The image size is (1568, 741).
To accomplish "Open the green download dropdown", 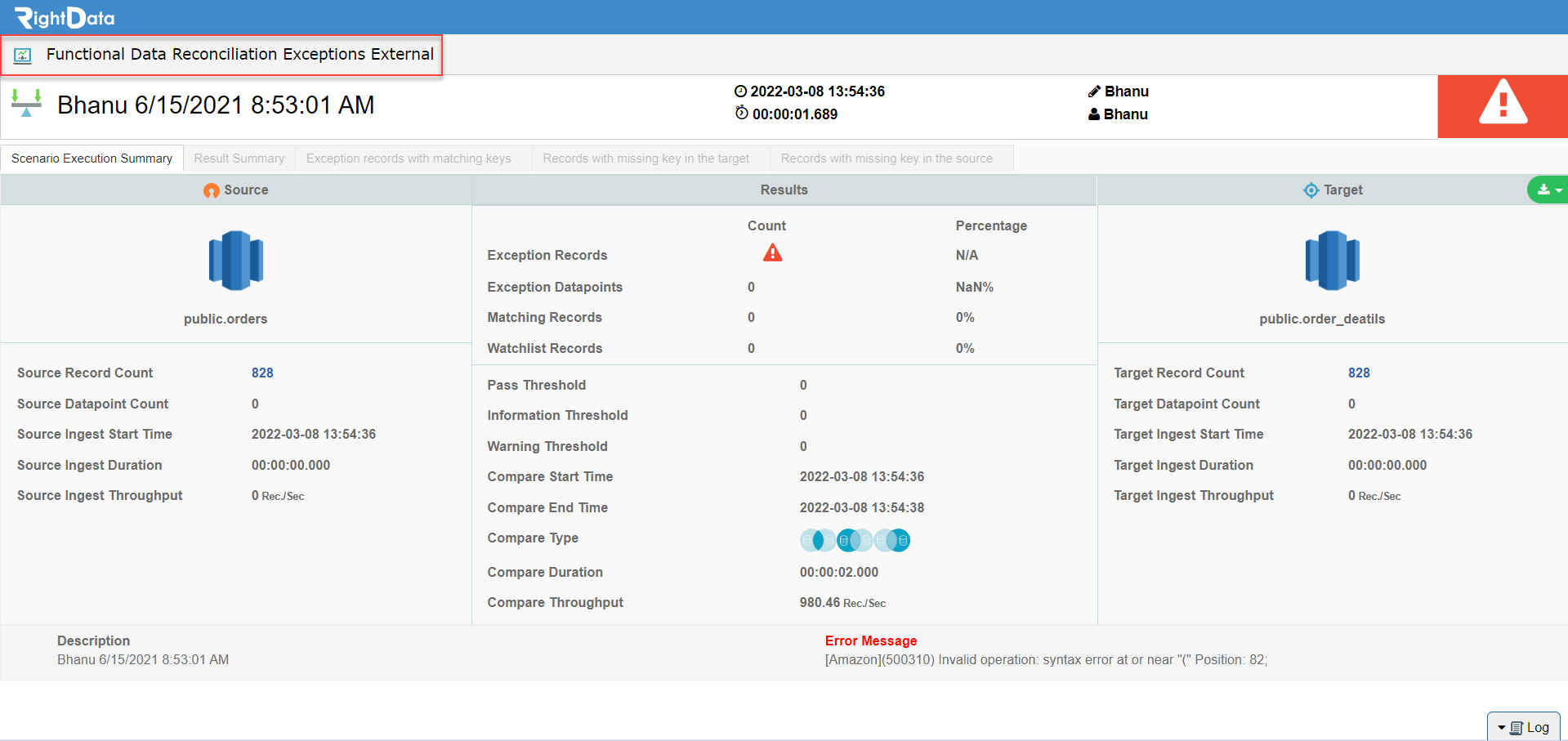I will 1548,190.
